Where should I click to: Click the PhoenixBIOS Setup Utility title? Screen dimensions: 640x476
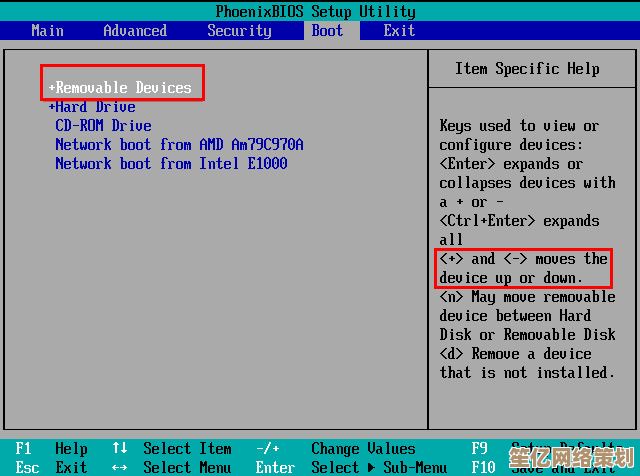[x=315, y=11]
